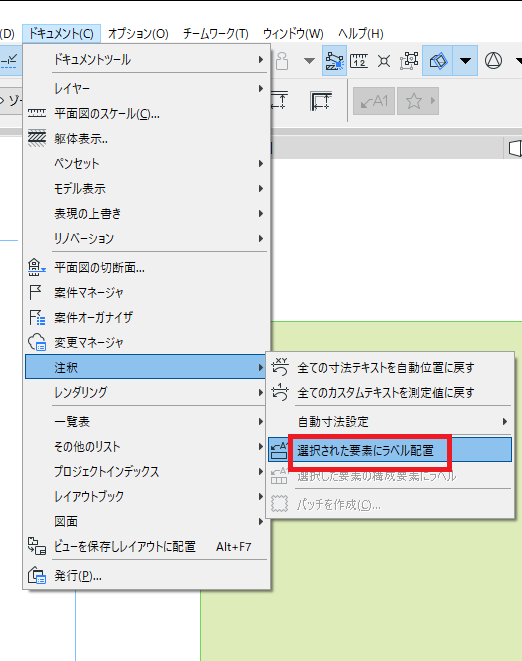Screen dimensions: 522x661
Task: Open the ヘルプ(H) menu
Action: (x=361, y=34)
